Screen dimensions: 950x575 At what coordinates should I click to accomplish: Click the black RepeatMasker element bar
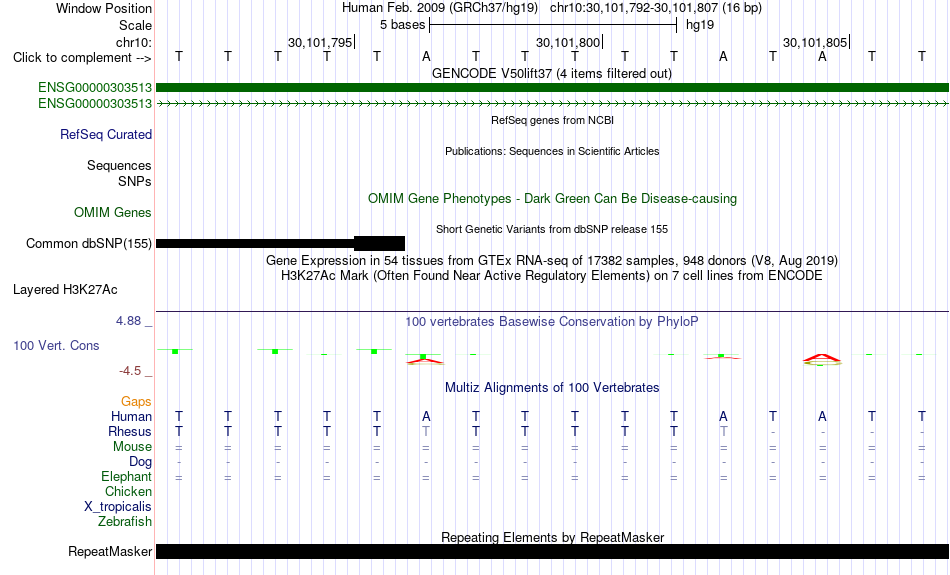click(x=552, y=551)
